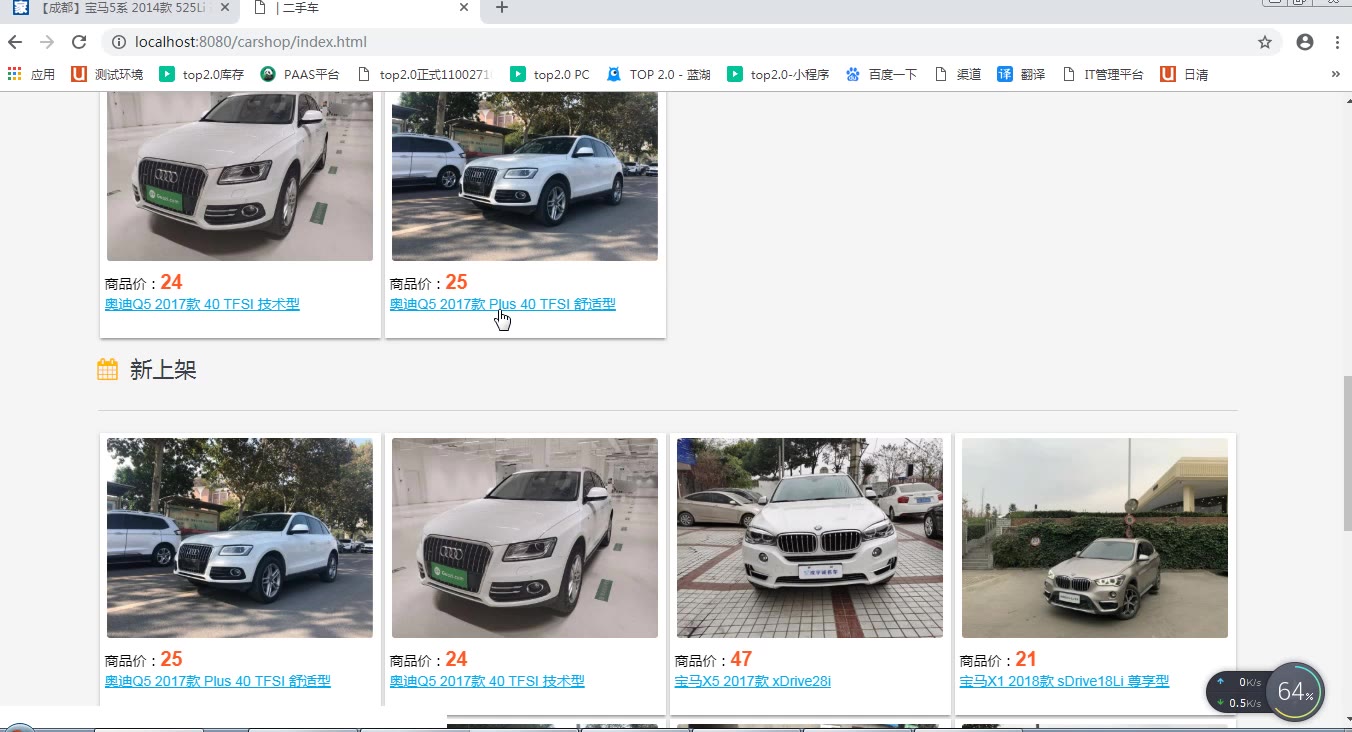
Task: Open the top2.0 PC bookmark
Action: 550,74
